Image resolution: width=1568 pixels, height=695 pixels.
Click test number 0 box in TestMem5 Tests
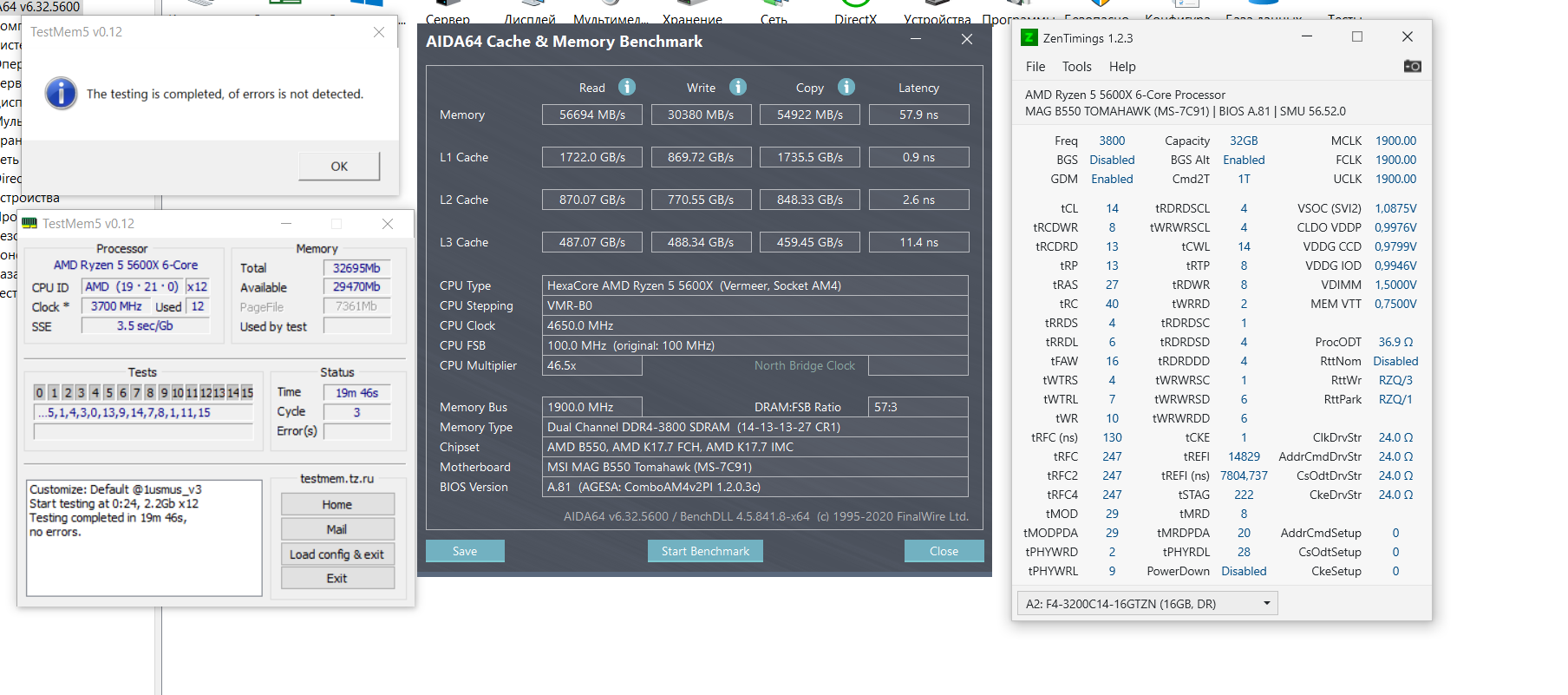(x=39, y=393)
